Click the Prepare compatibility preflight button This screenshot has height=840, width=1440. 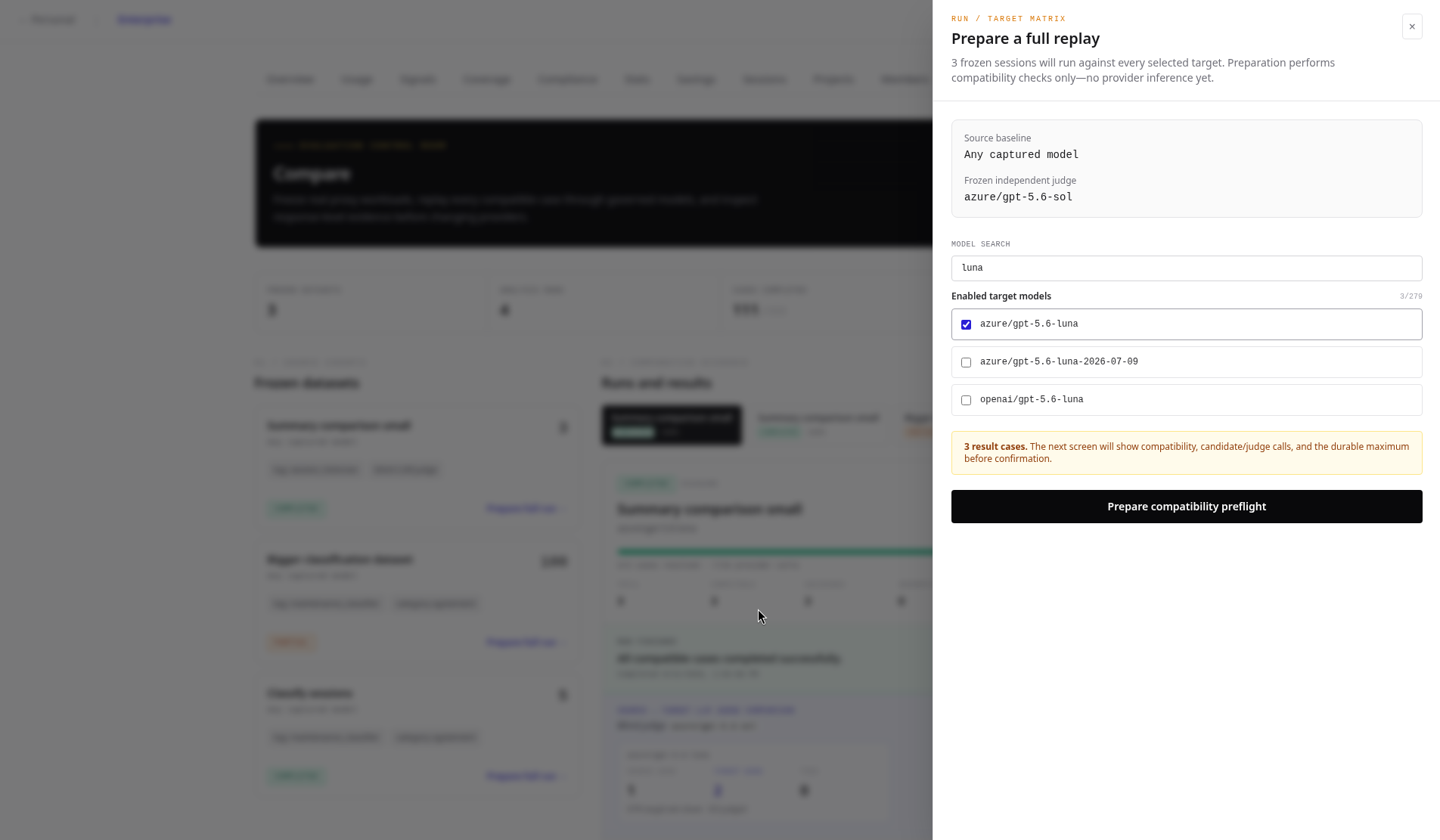coord(1187,507)
